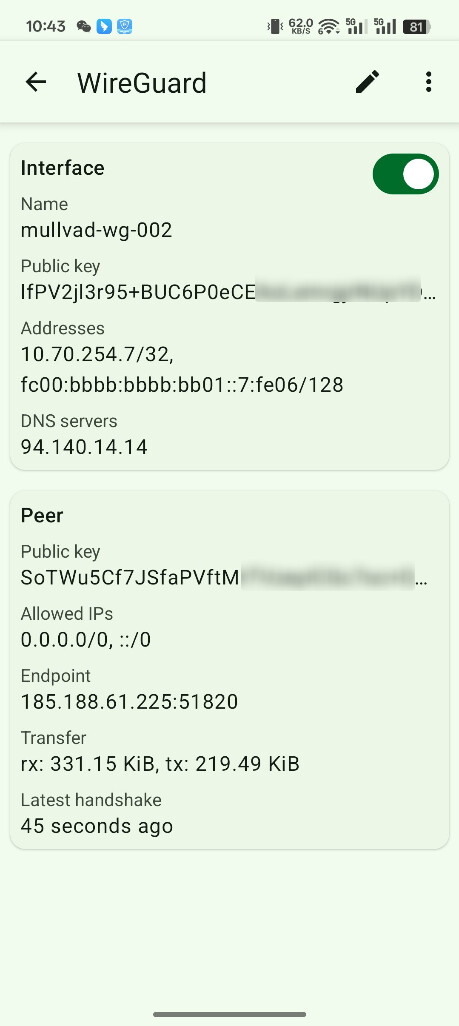Viewport: 459px width, 1026px height.
Task: Tap the battery level indicator
Action: pos(416,27)
